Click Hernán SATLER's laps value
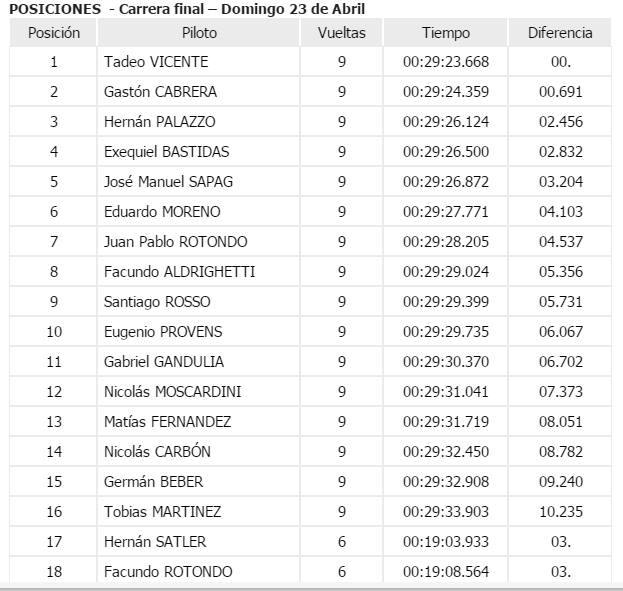 tap(341, 542)
